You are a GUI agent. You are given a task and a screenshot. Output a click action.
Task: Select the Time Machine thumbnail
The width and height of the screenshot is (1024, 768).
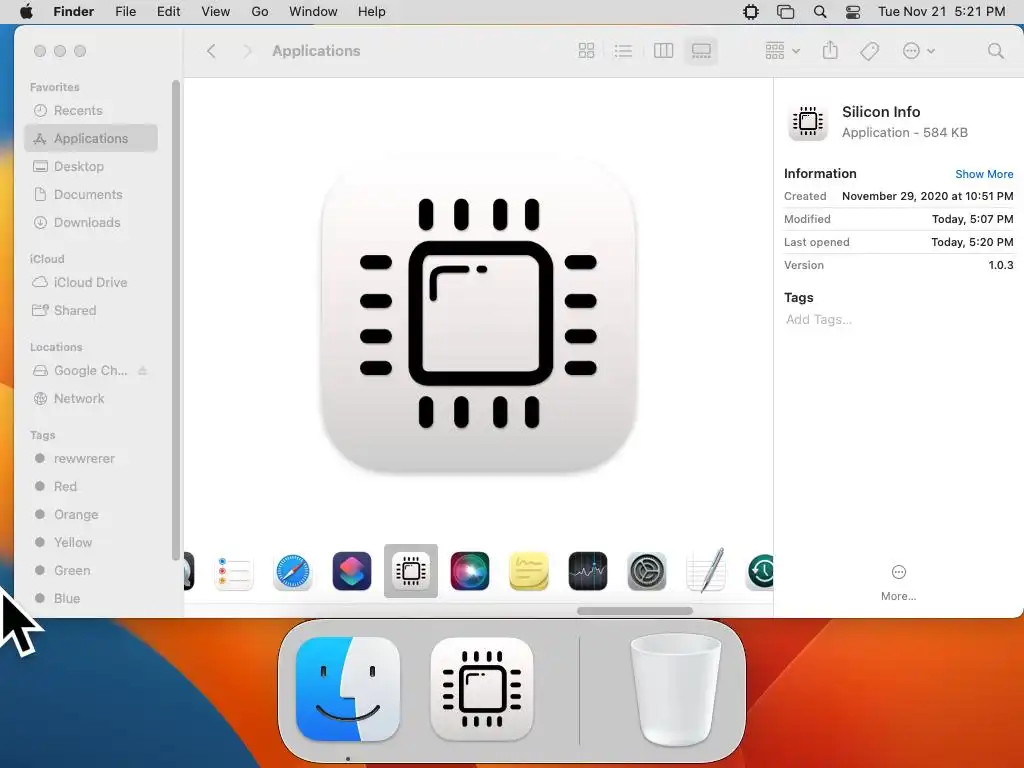point(760,571)
